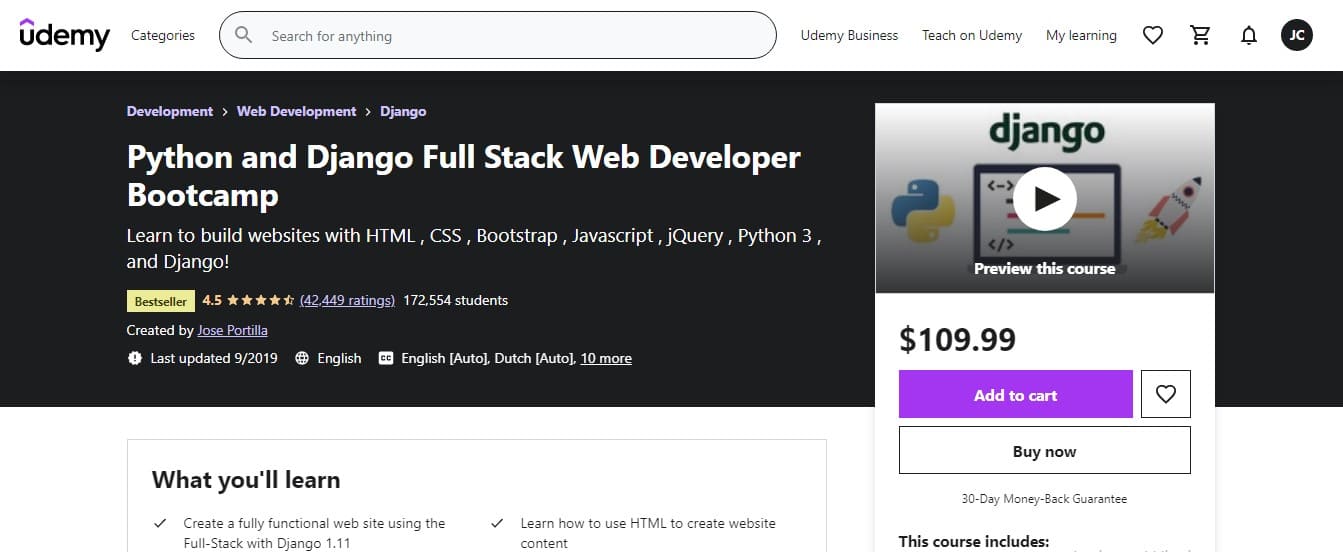Go to Django breadcrumb

pyautogui.click(x=403, y=111)
